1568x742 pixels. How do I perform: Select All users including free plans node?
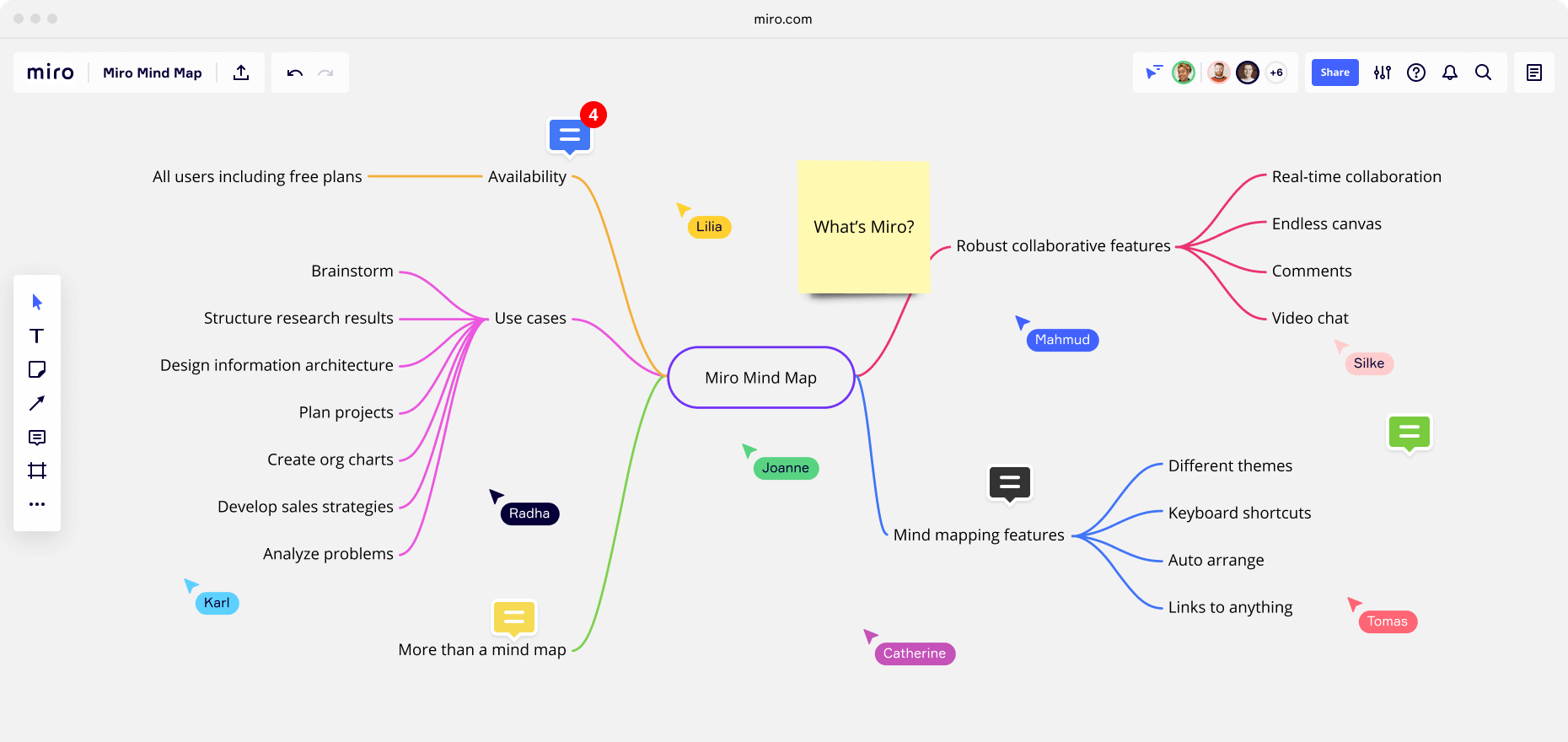click(x=257, y=177)
